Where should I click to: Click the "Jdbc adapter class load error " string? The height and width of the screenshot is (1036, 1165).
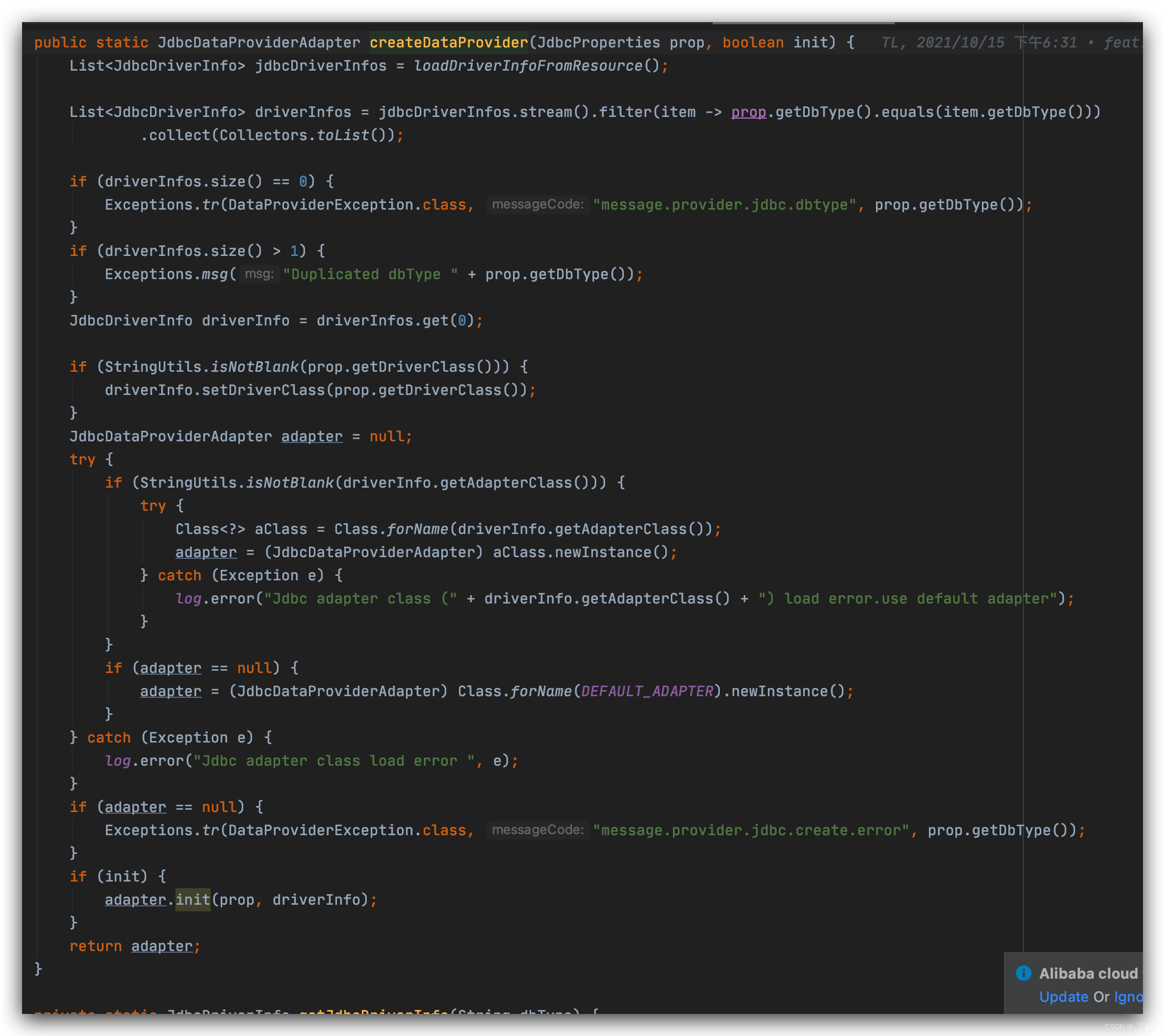pyautogui.click(x=334, y=761)
